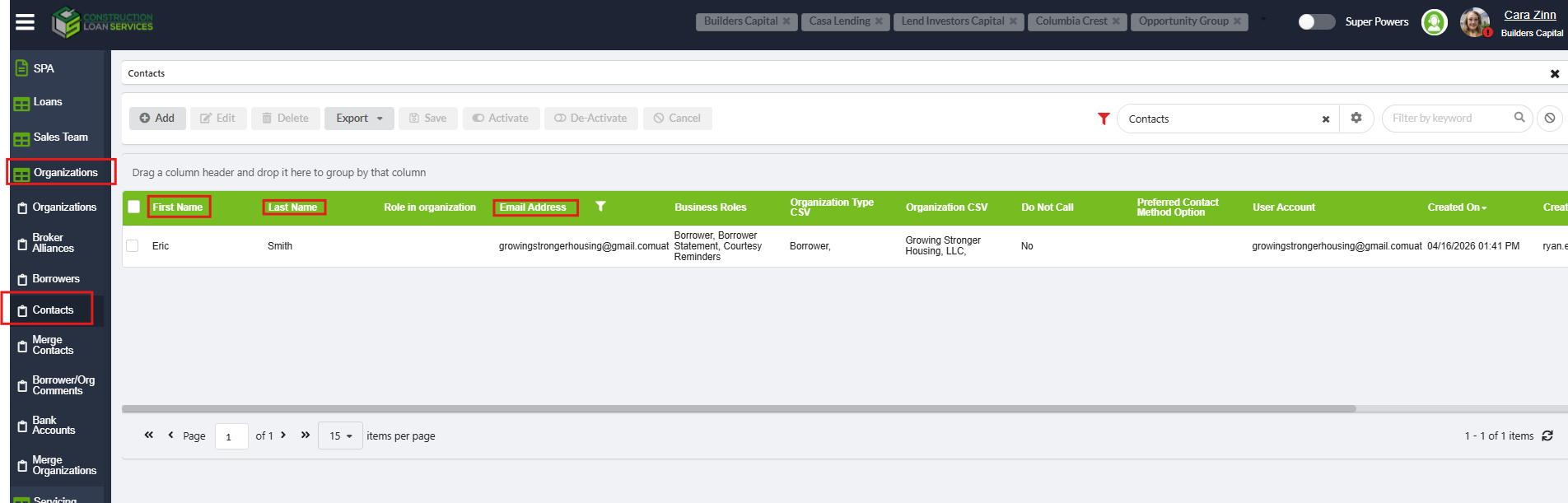Remove the Columbia Crest tag
Image resolution: width=1568 pixels, height=503 pixels.
[x=1116, y=21]
